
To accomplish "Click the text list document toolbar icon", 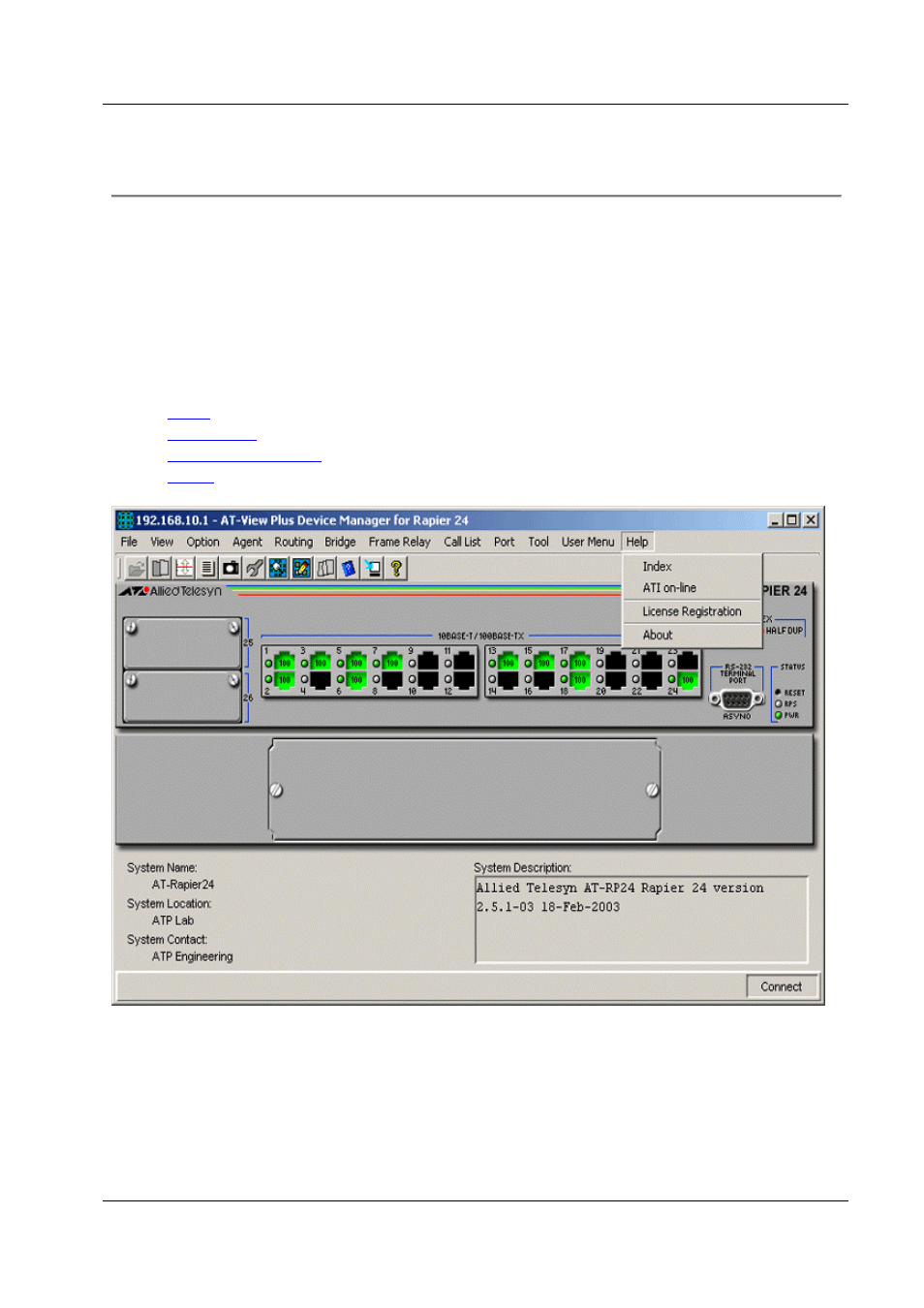I will pos(207,569).
